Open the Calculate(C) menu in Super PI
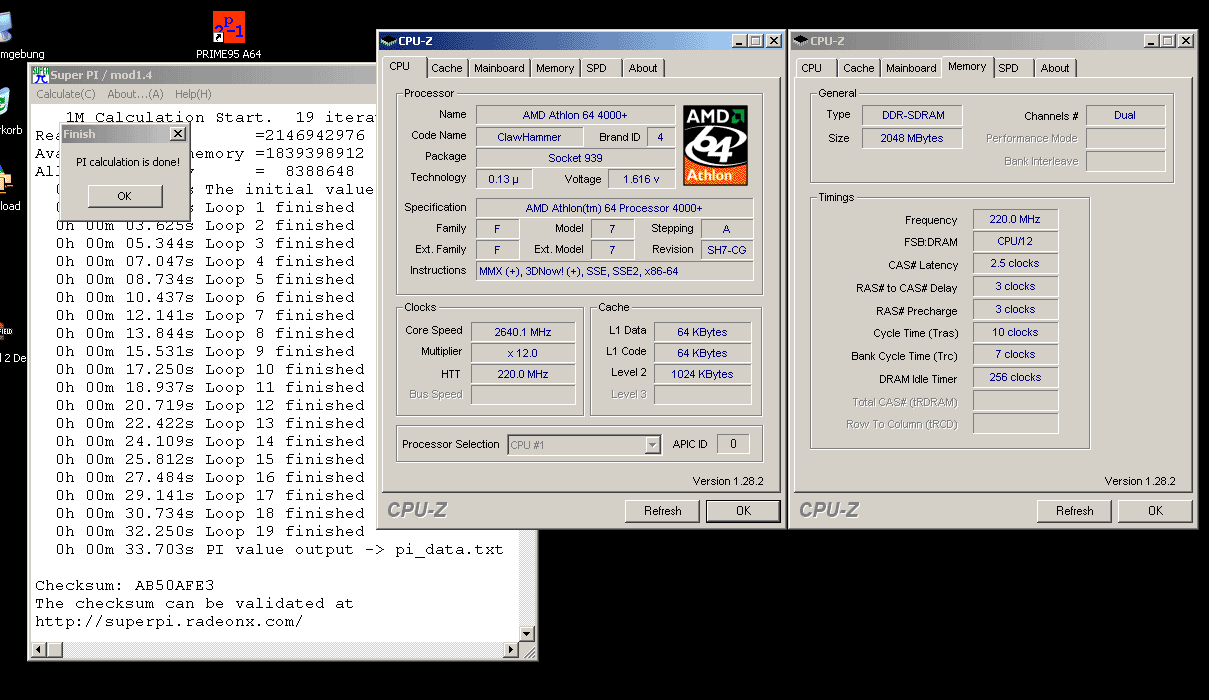The image size is (1209, 700). pos(66,94)
